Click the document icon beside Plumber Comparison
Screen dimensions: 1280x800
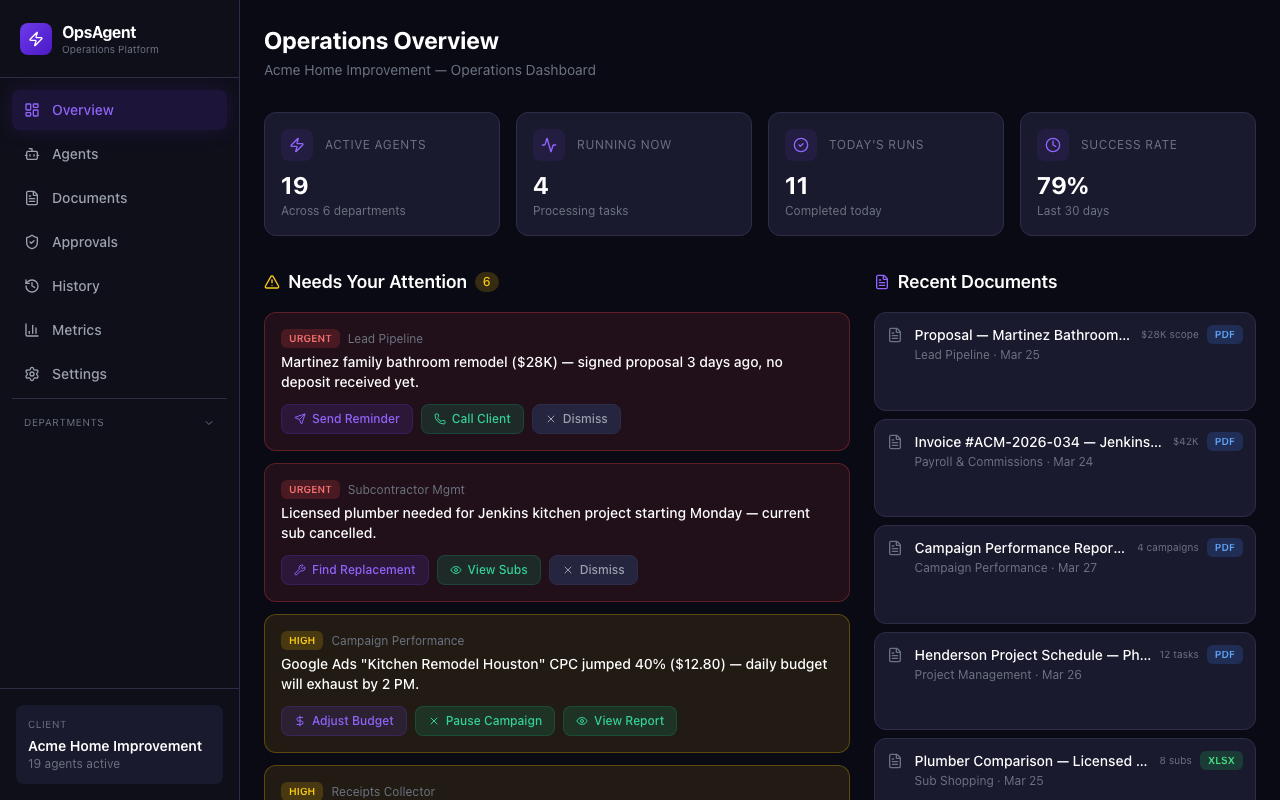tap(894, 761)
